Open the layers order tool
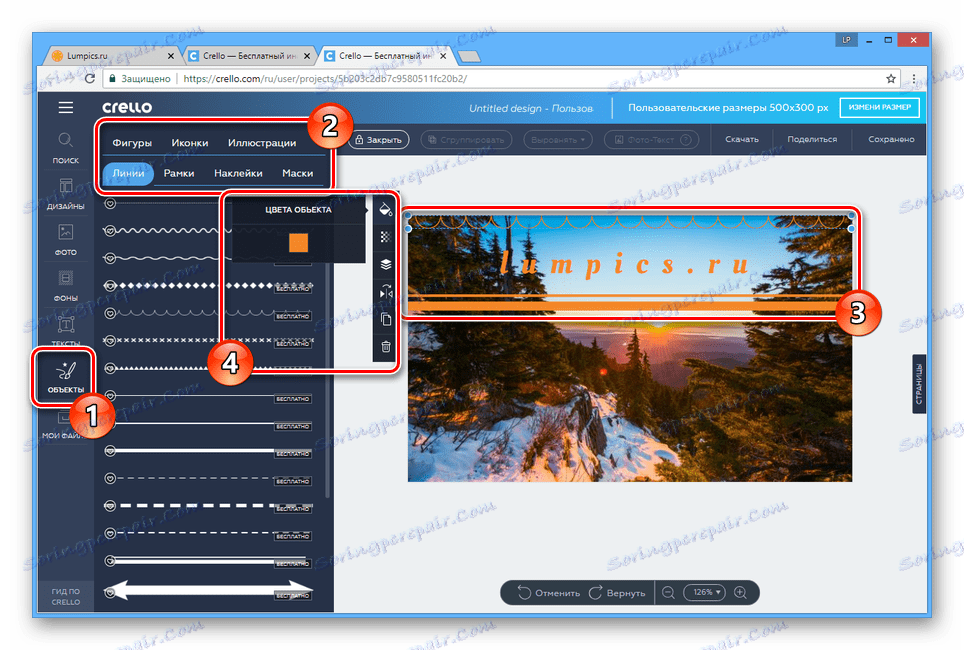Image resolution: width=964 pixels, height=650 pixels. [385, 264]
